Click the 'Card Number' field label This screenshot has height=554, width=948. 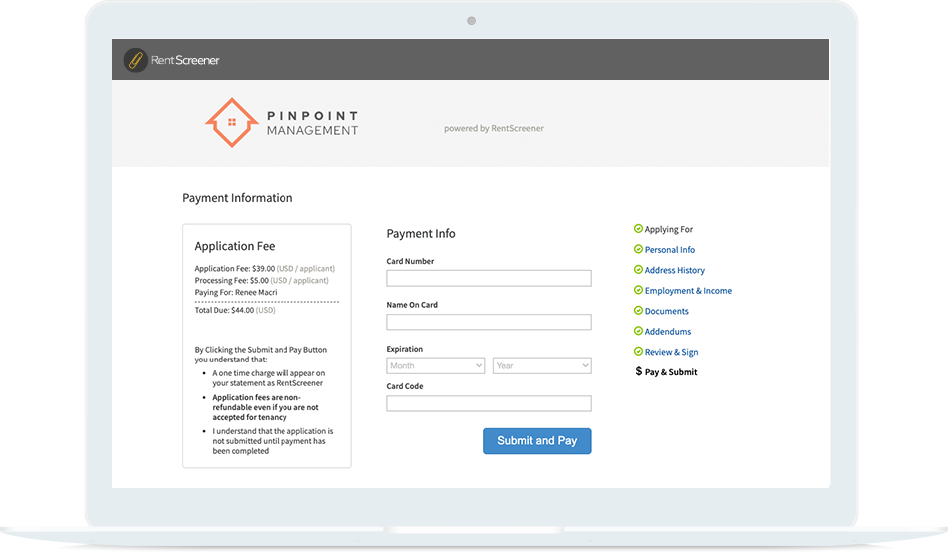pos(410,261)
